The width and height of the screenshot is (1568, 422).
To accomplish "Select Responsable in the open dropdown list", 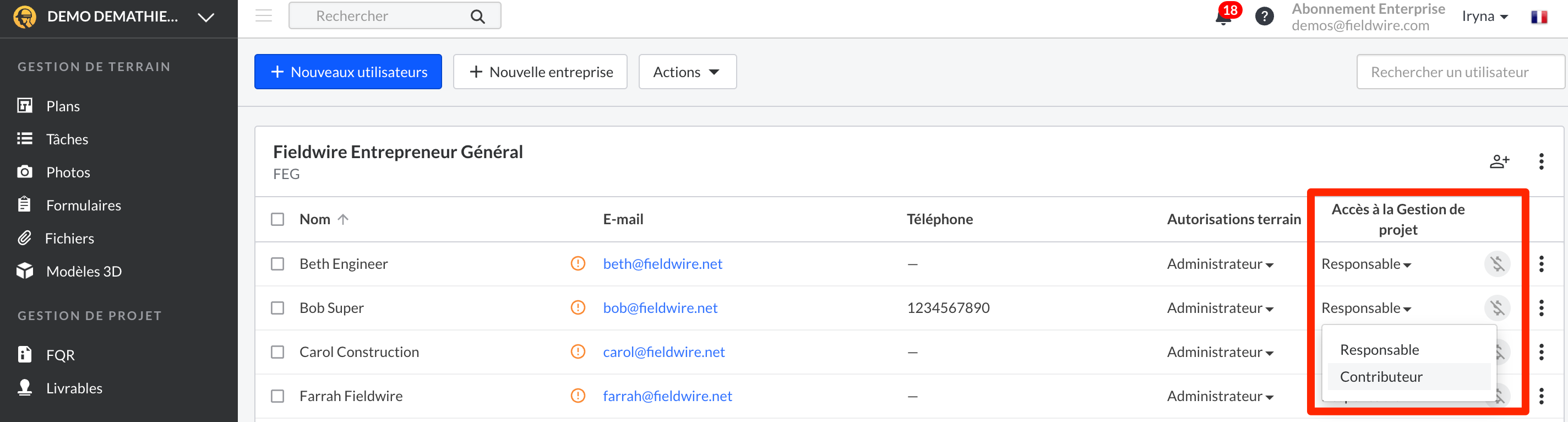I will 1408,349.
